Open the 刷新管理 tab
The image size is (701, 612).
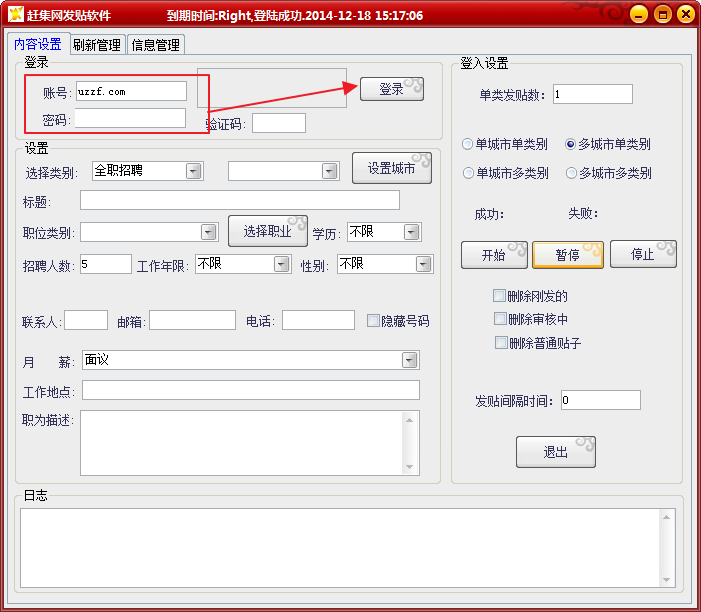tap(97, 45)
